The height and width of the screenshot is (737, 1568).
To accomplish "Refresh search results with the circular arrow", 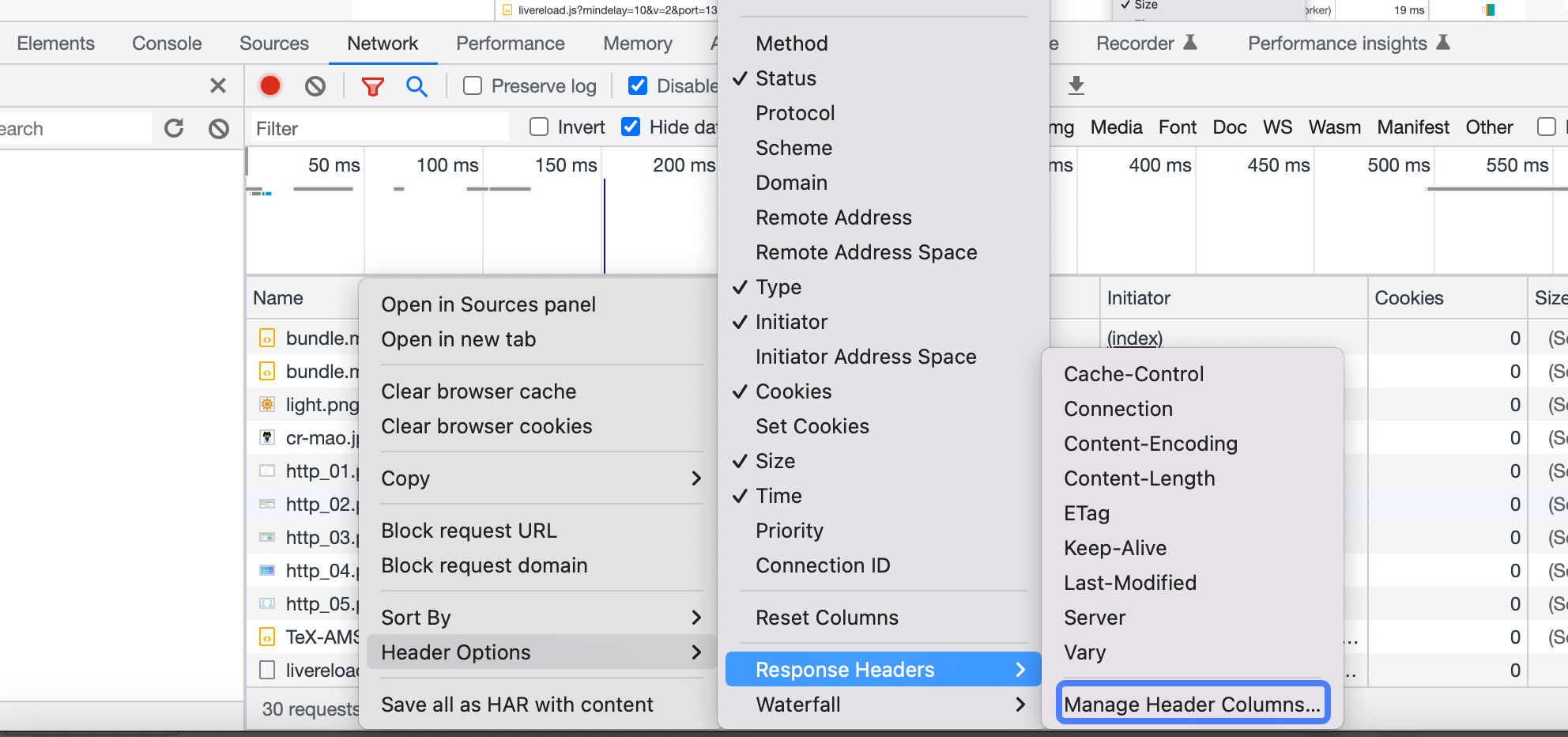I will [x=174, y=128].
